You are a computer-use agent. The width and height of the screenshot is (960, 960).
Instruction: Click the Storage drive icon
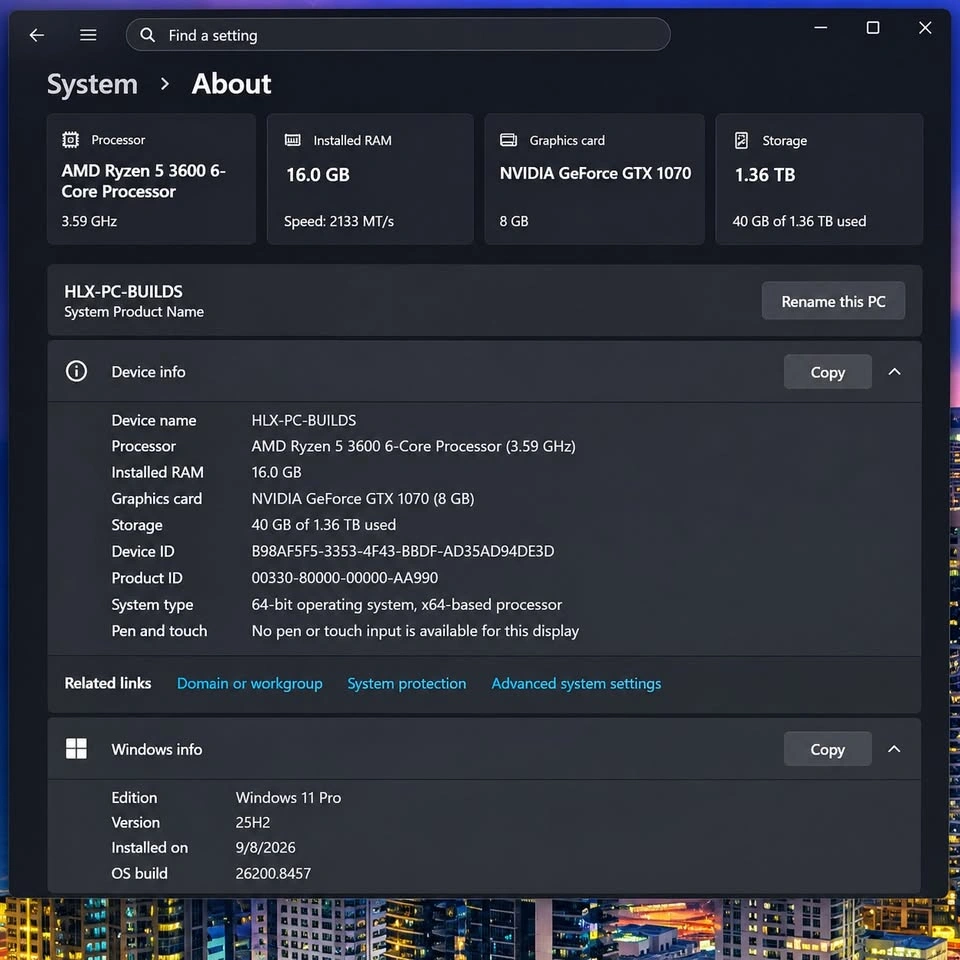point(741,140)
